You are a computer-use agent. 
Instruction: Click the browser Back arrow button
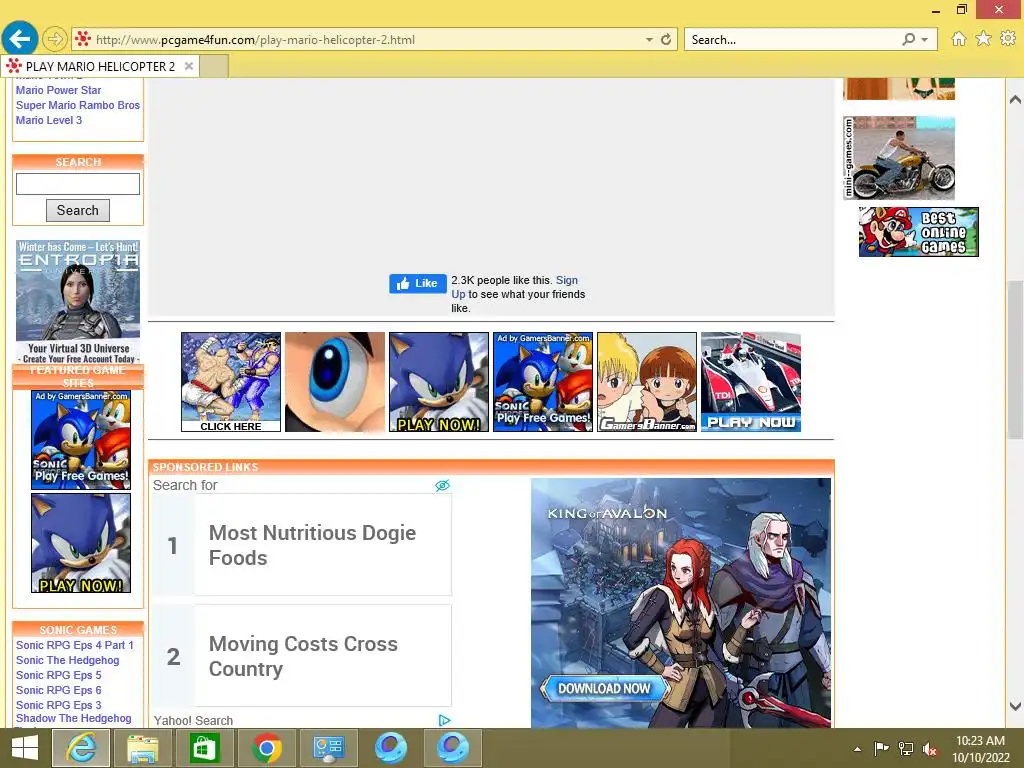tap(20, 39)
